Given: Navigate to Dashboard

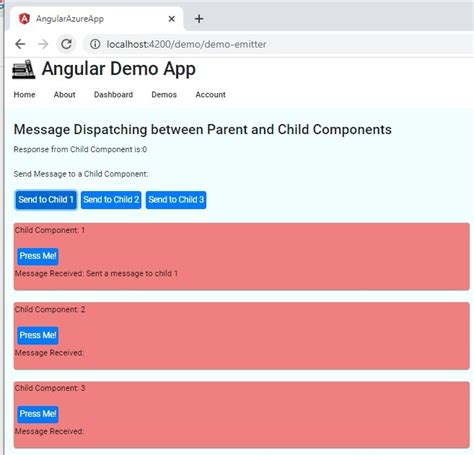Looking at the screenshot, I should [x=113, y=95].
